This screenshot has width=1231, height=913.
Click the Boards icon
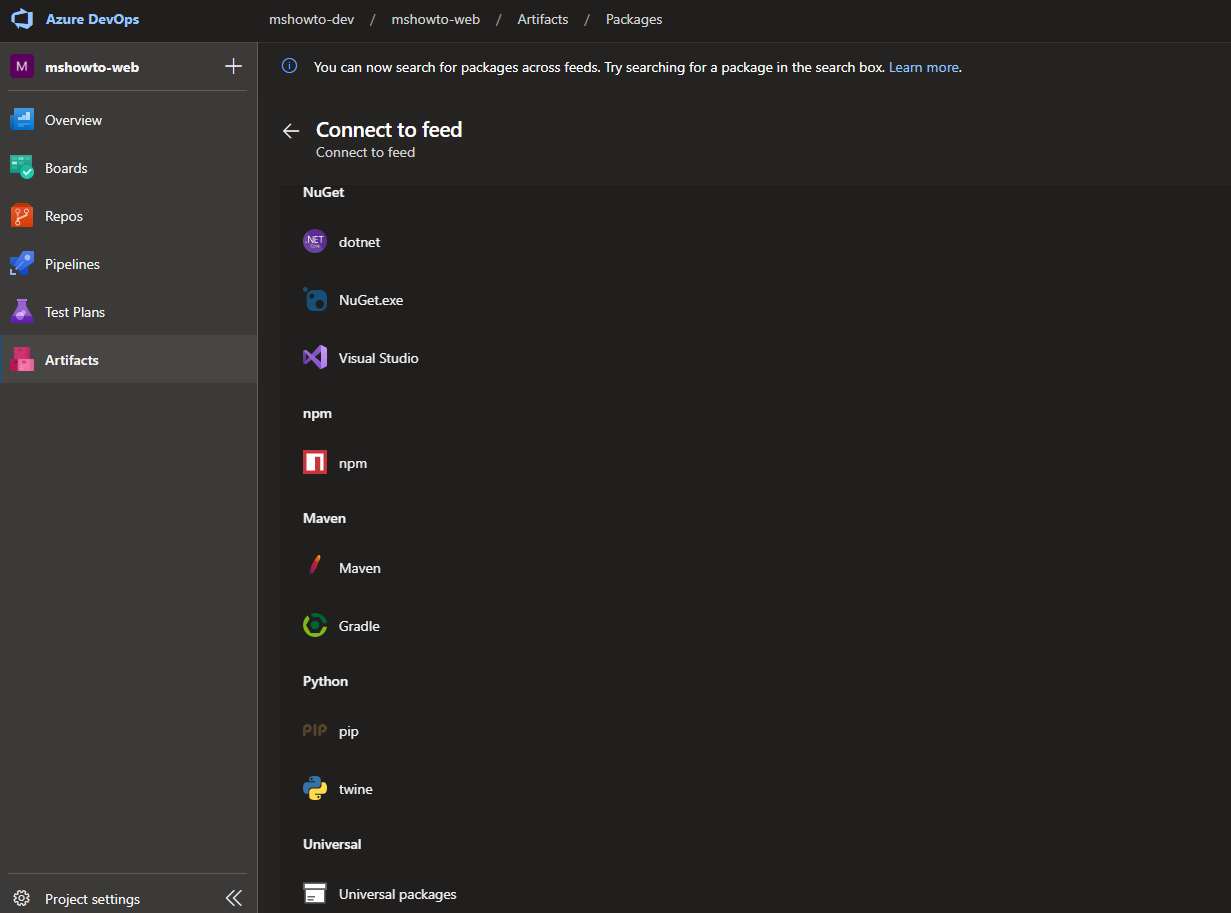[x=22, y=168]
